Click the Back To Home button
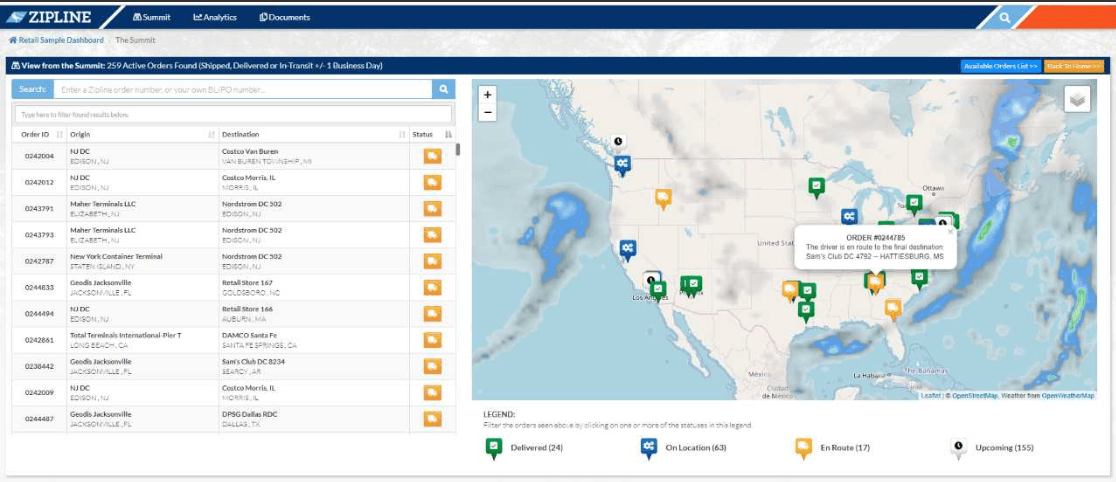Viewport: 1116px width, 482px height. pos(1073,66)
